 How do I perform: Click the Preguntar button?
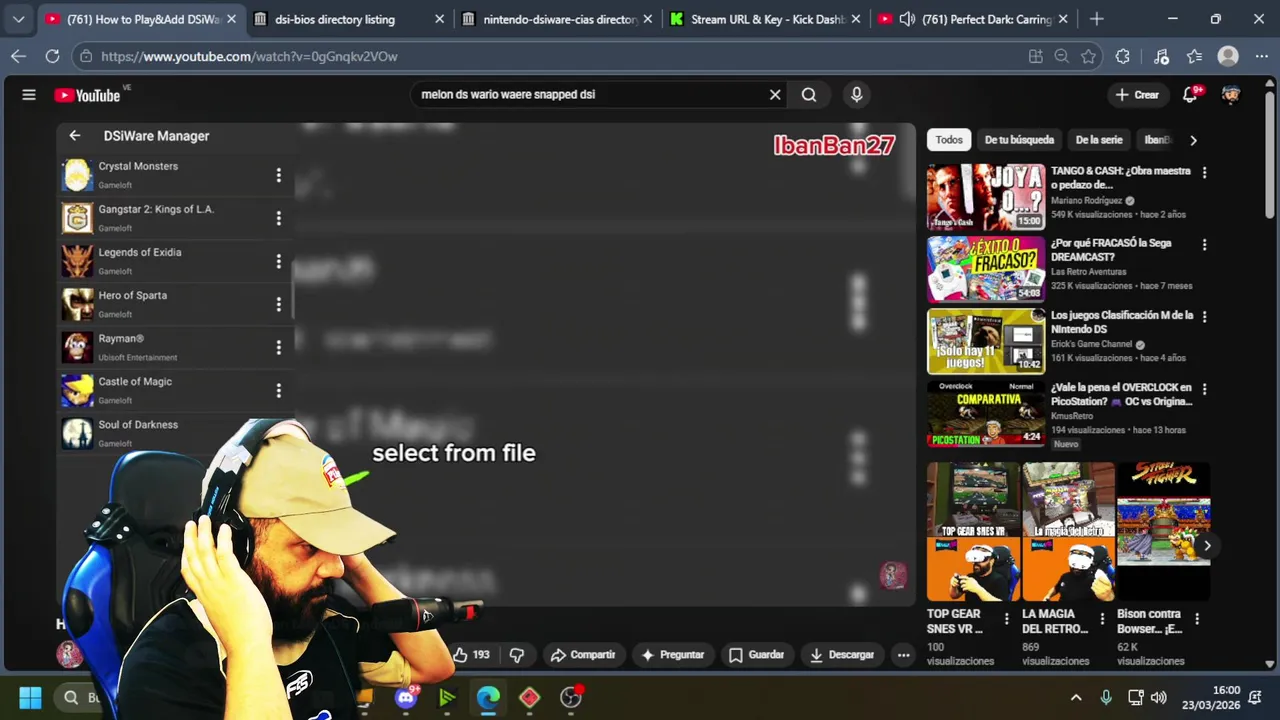(x=673, y=655)
